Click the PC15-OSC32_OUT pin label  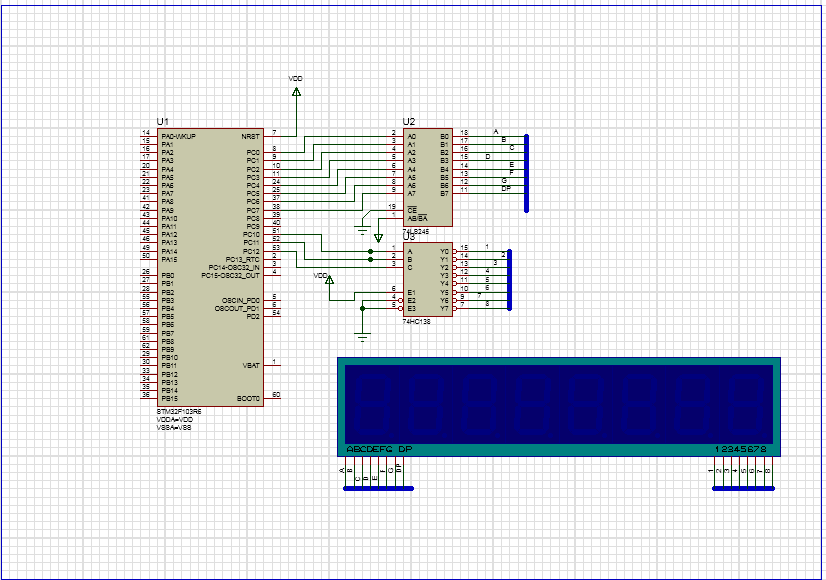[231, 276]
